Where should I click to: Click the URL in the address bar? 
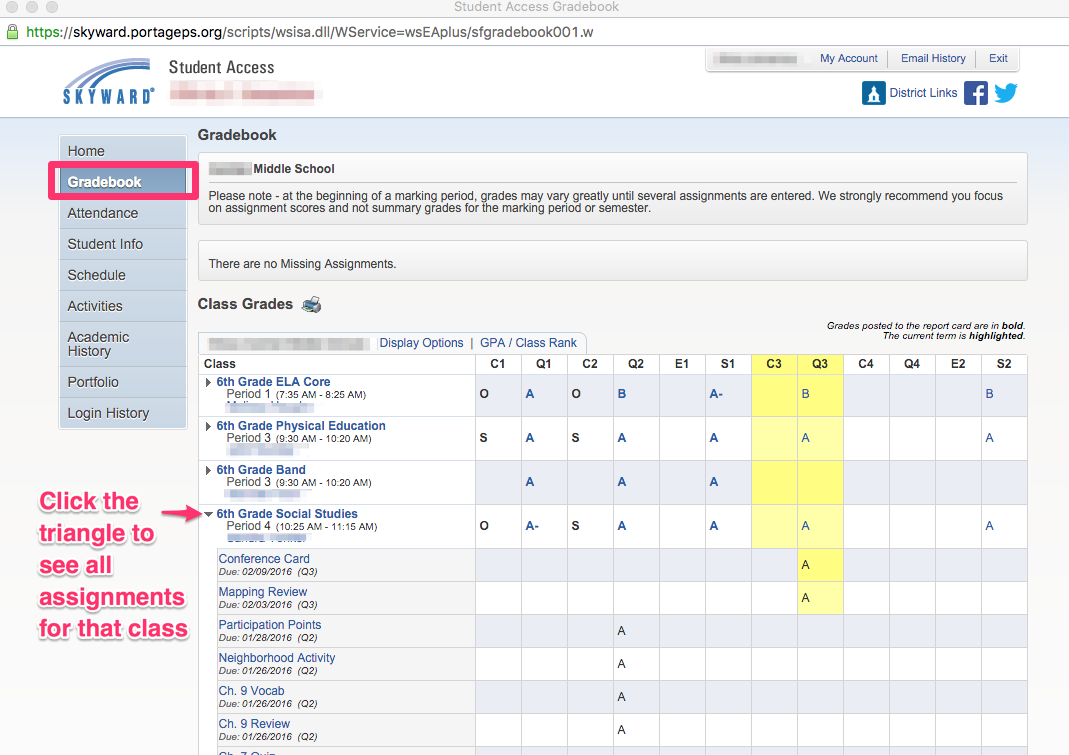point(310,32)
